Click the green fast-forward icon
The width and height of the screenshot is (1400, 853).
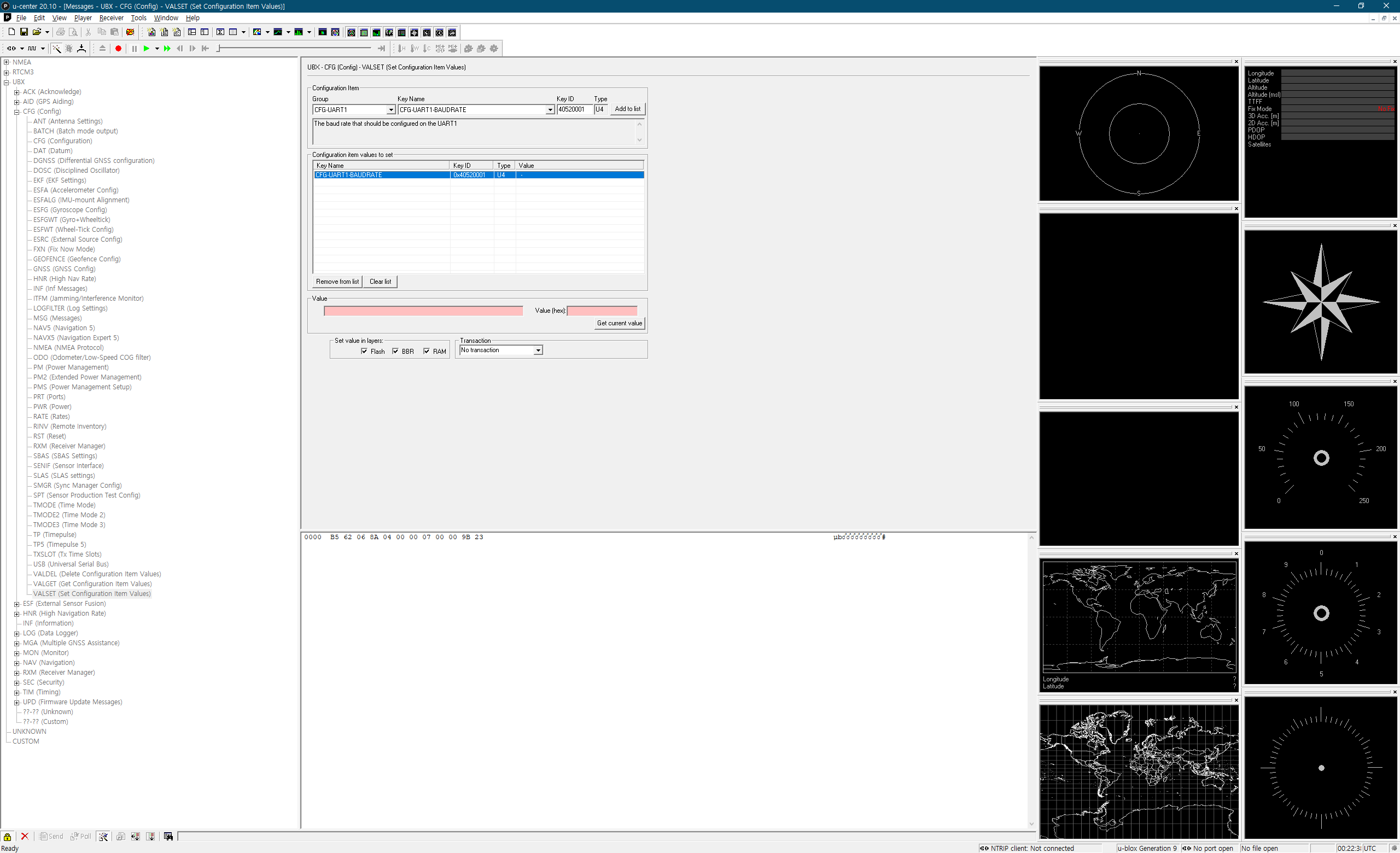click(167, 49)
